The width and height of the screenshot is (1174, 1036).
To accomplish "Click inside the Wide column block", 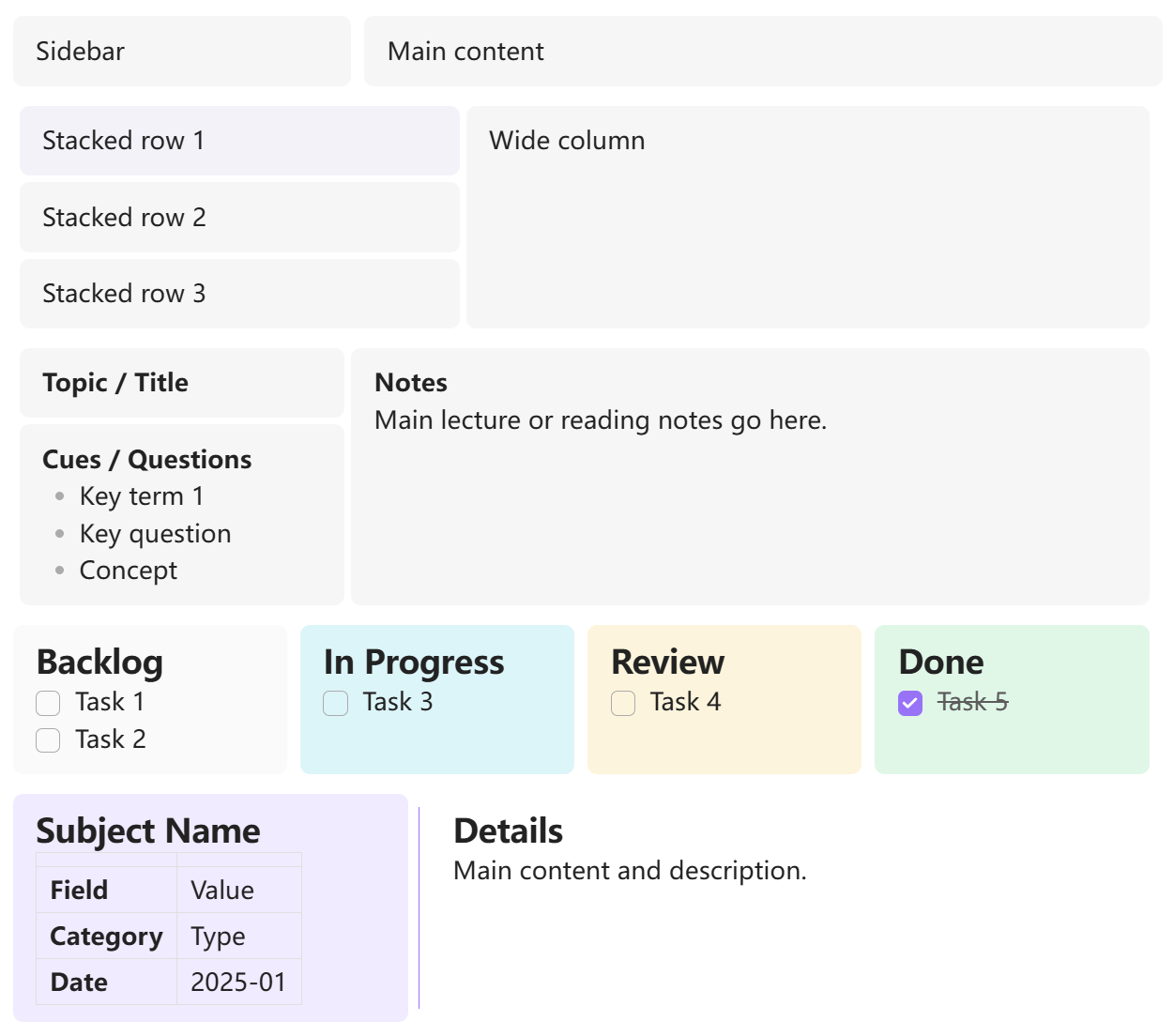I will point(808,218).
